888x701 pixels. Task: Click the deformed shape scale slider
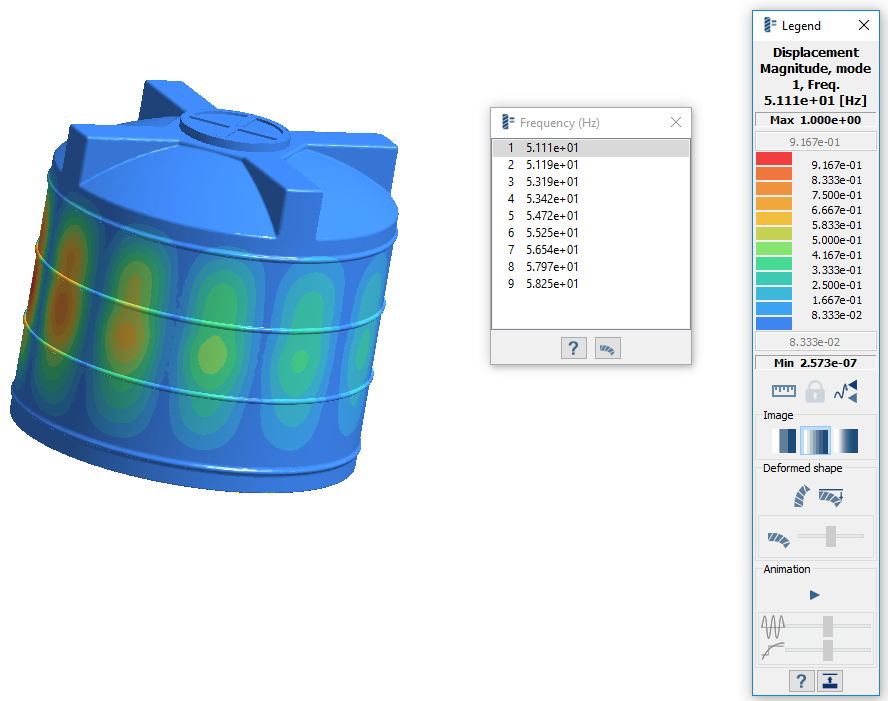(x=830, y=537)
